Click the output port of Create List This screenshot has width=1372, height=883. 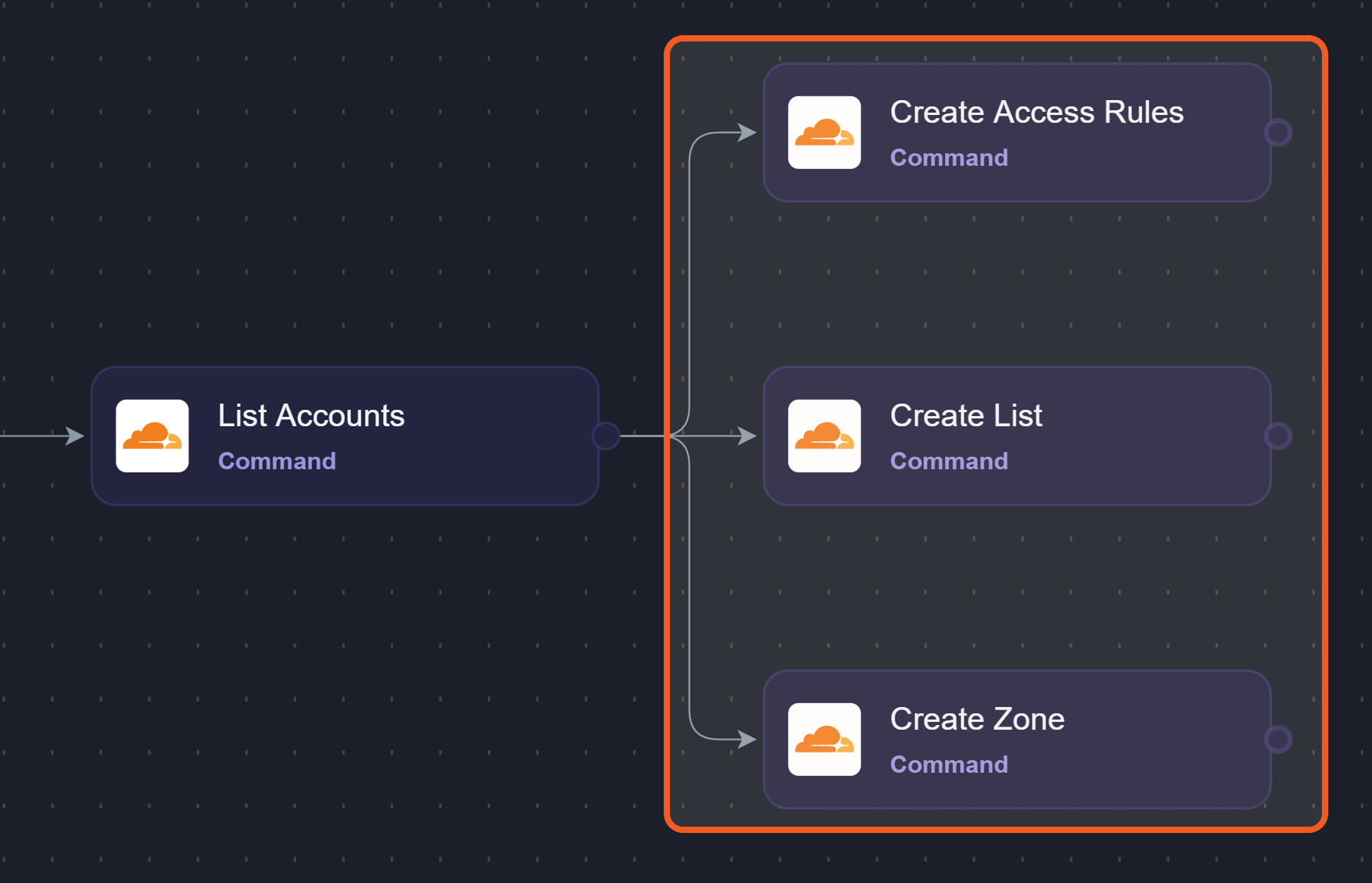[1277, 436]
